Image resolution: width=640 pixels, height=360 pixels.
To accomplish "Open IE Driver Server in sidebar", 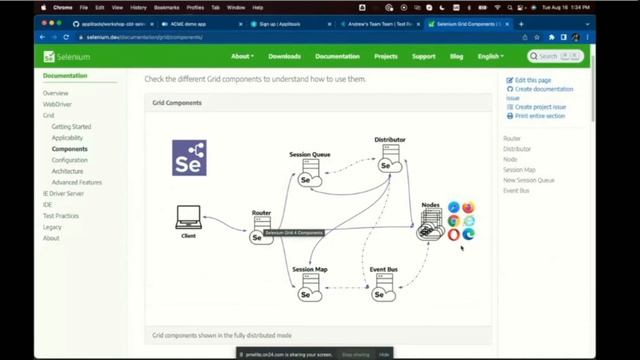I will coord(63,193).
